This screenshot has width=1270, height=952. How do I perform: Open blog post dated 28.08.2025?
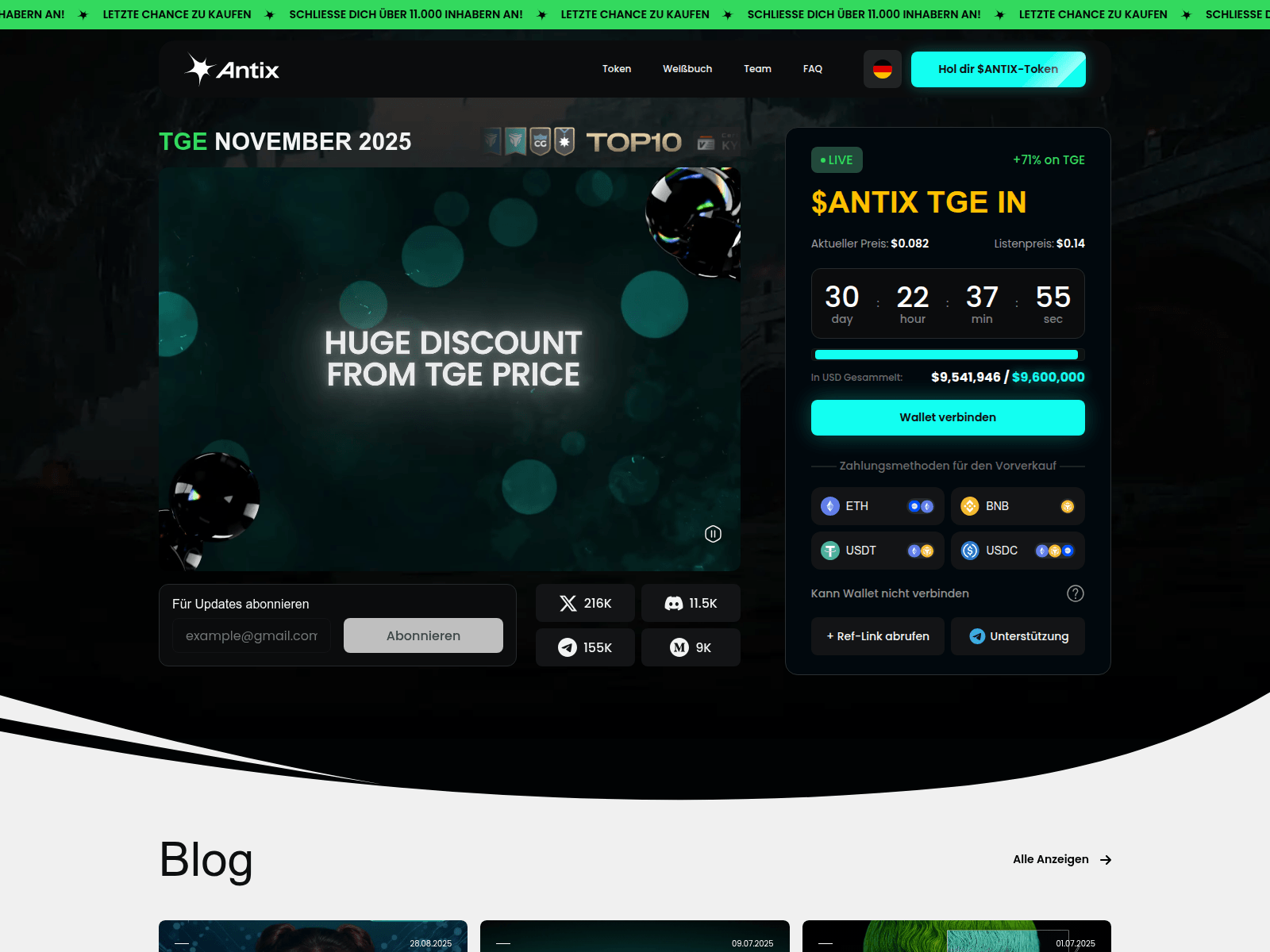point(313,936)
